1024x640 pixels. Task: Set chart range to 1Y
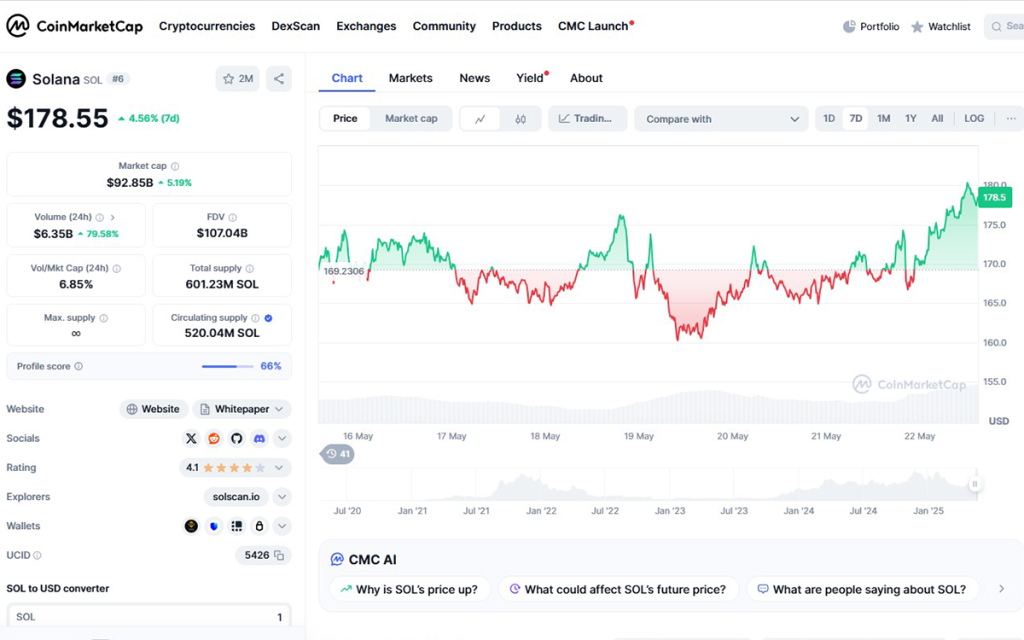click(x=910, y=118)
